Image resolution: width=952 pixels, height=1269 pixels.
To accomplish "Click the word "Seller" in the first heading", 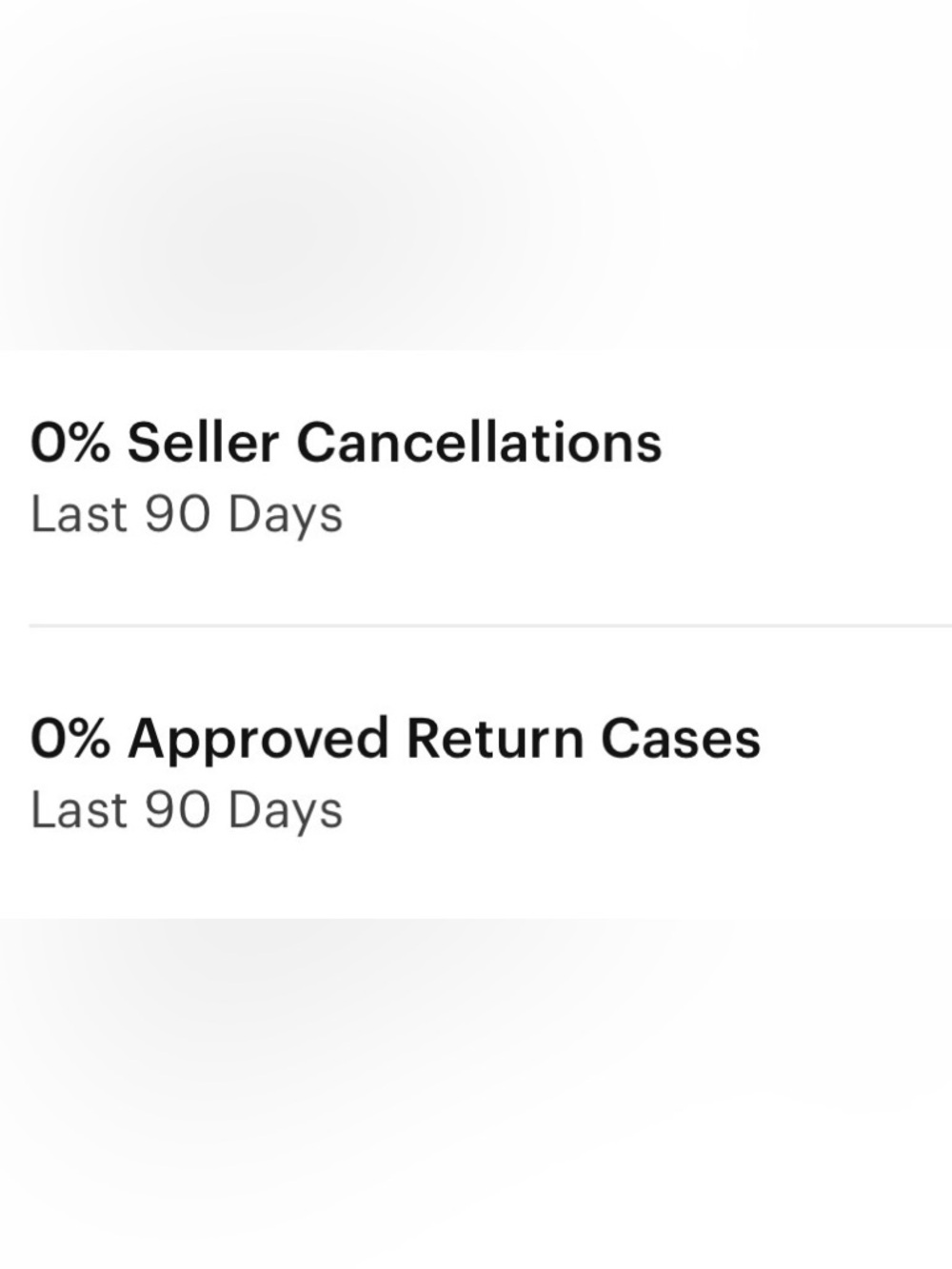I will point(203,443).
